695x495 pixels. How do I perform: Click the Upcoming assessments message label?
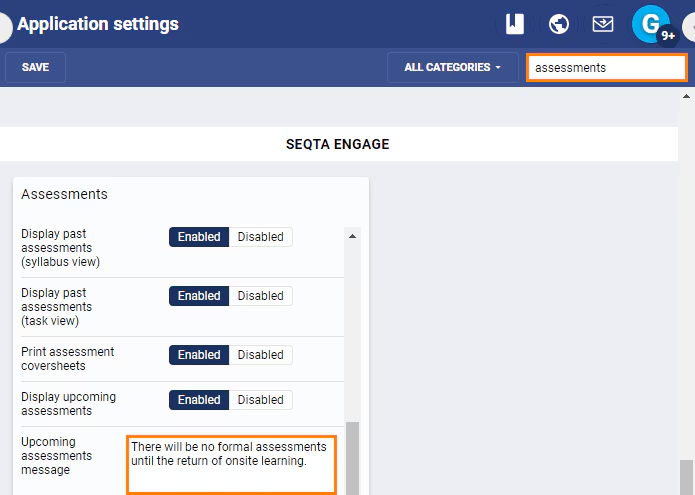click(56, 456)
